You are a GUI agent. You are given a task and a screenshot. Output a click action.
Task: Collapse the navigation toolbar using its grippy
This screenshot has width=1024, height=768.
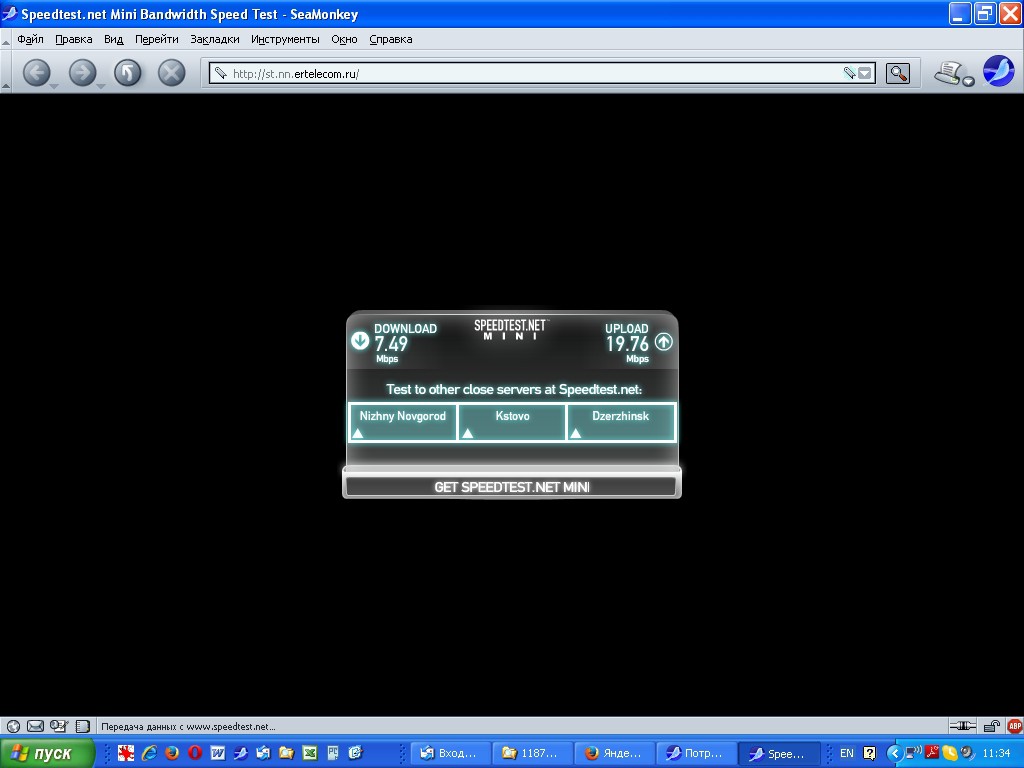[6, 72]
